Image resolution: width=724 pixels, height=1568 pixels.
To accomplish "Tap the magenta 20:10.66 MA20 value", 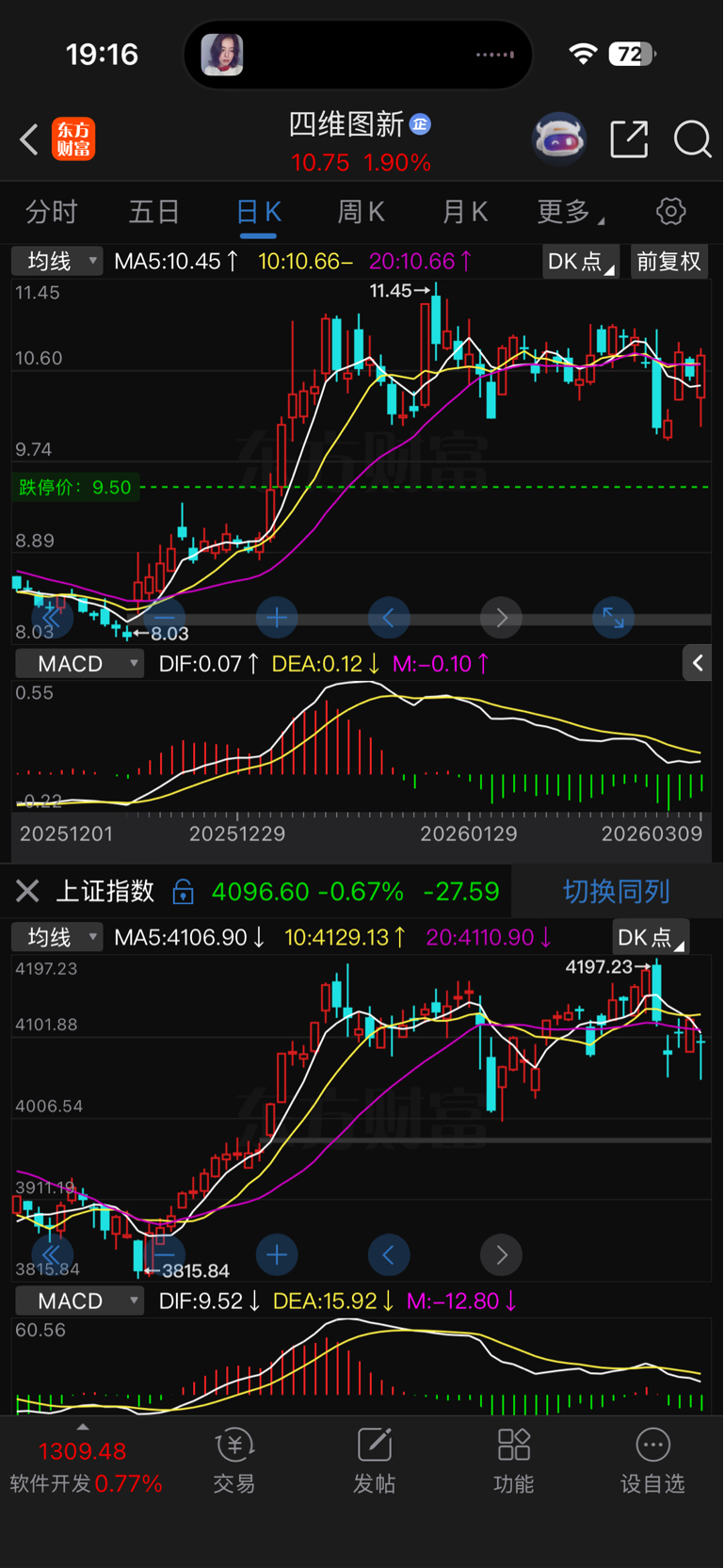I will point(420,261).
